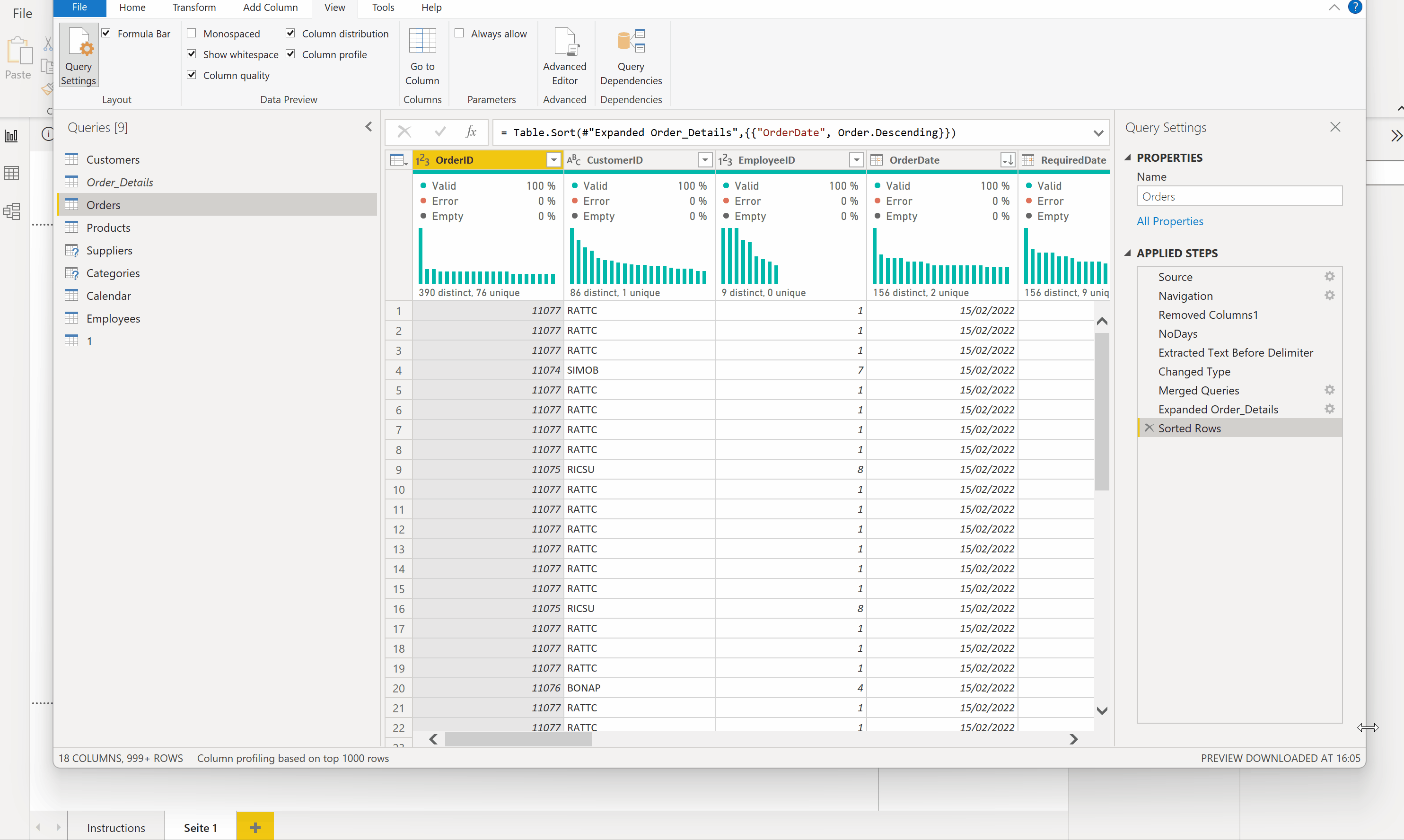
Task: Open settings gear for Merged Queries step
Action: pos(1329,390)
